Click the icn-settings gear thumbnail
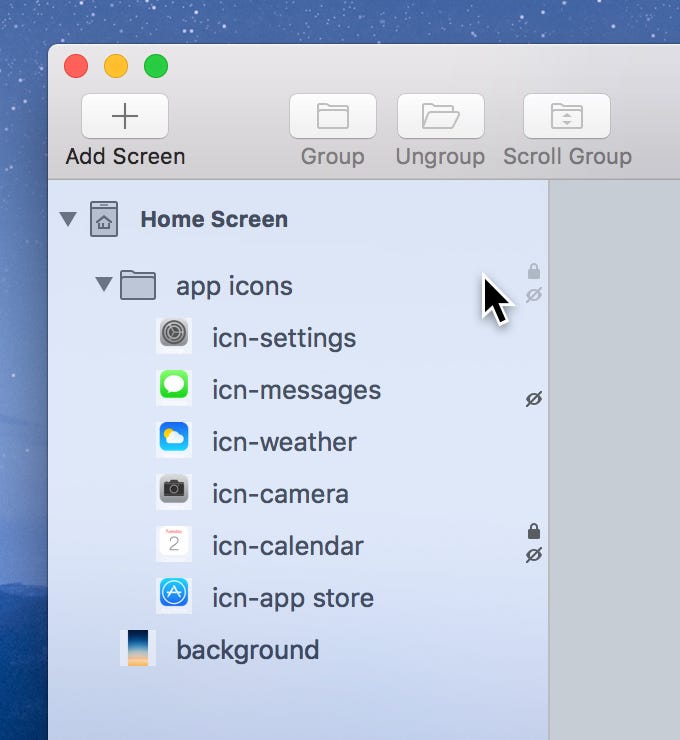 174,336
